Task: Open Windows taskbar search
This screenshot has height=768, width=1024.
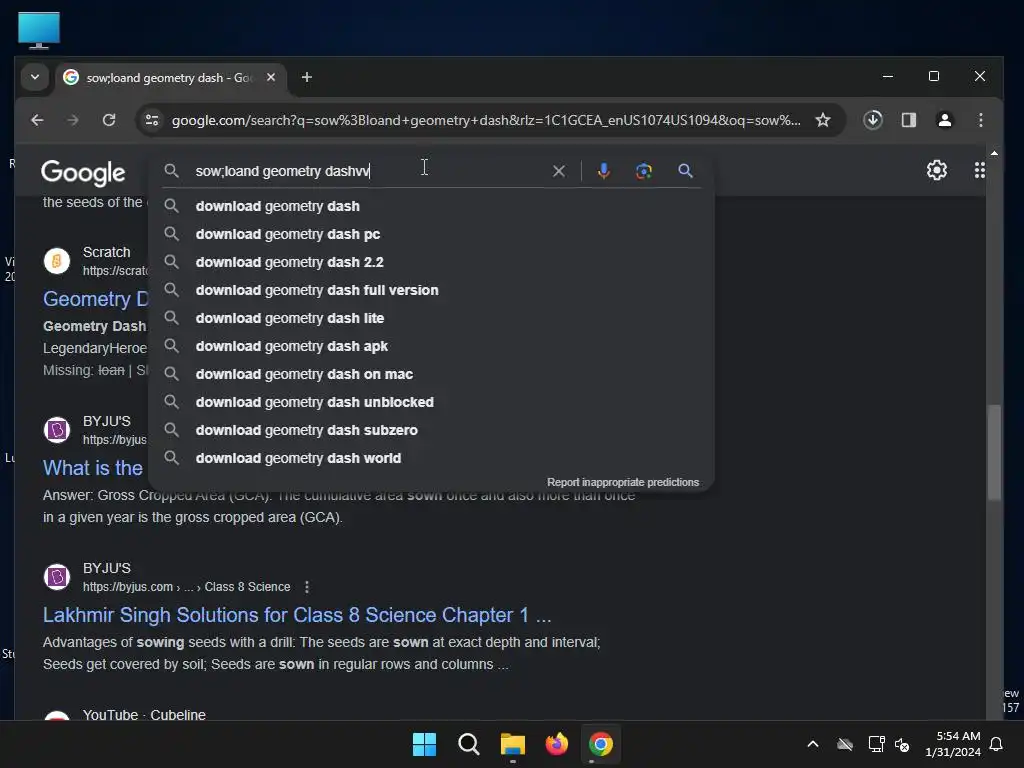Action: click(x=468, y=744)
